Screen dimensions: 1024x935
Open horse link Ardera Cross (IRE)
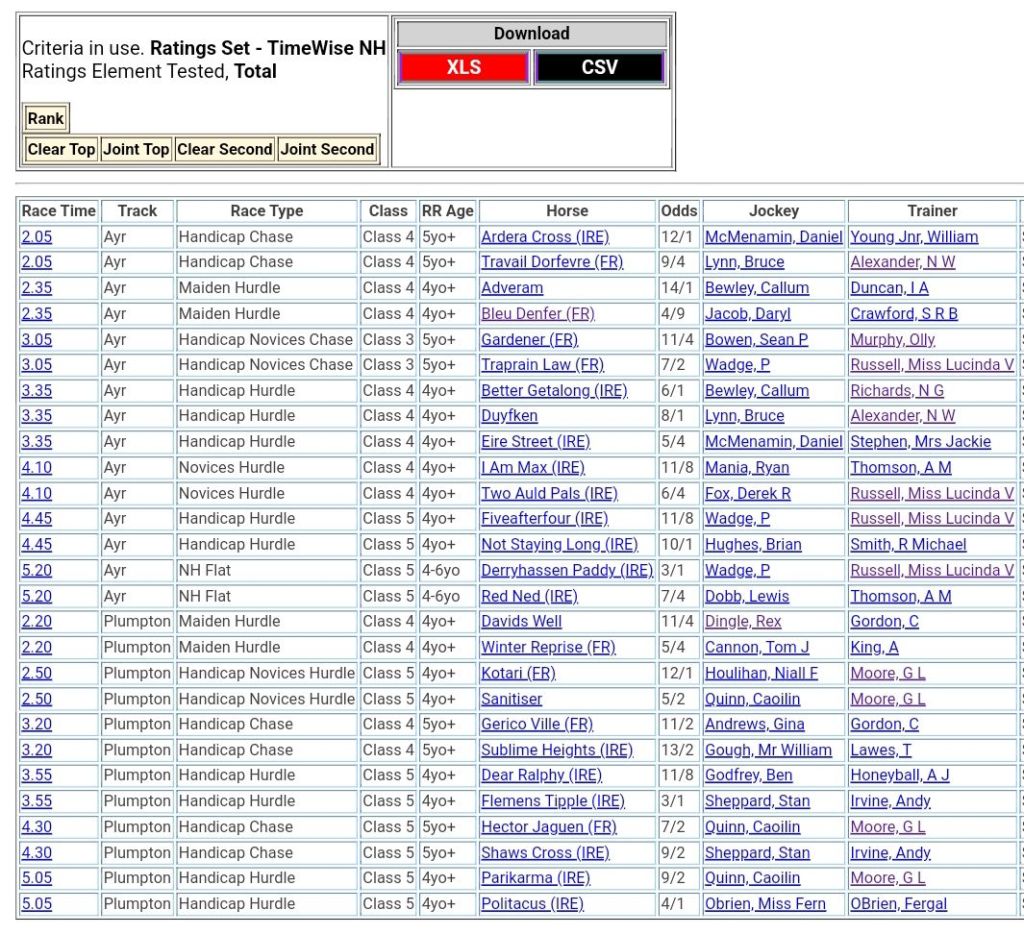coord(544,237)
